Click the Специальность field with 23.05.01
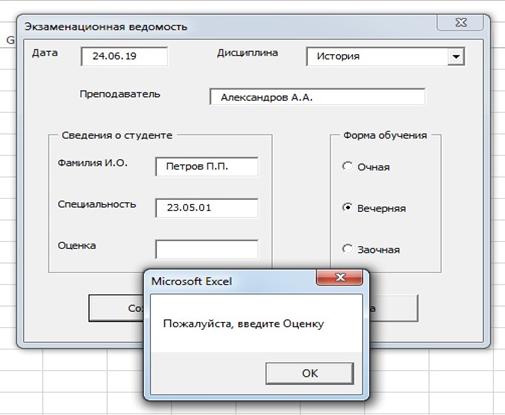Screen dimensions: 505x415 pos(206,208)
